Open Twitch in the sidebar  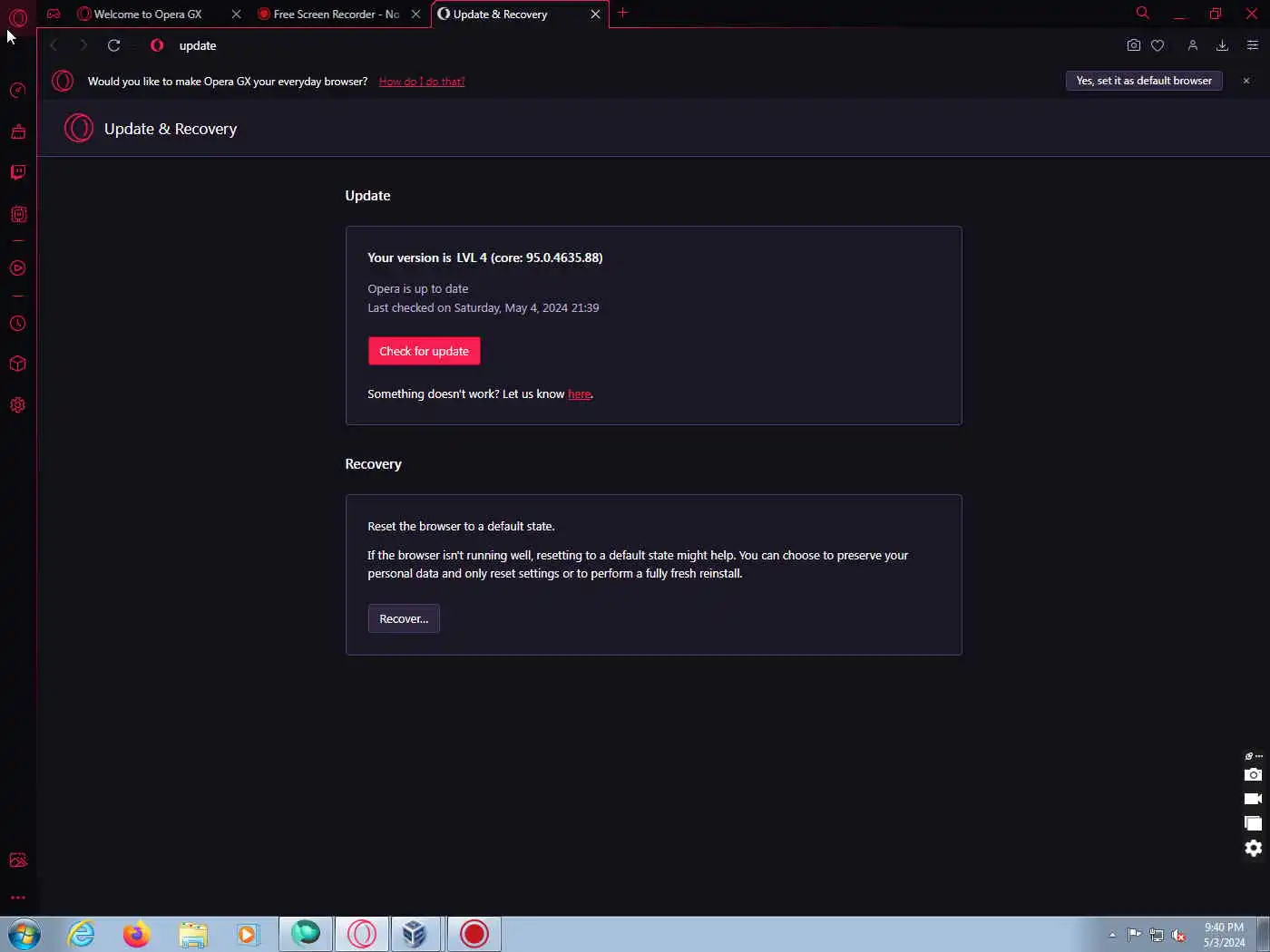(18, 172)
